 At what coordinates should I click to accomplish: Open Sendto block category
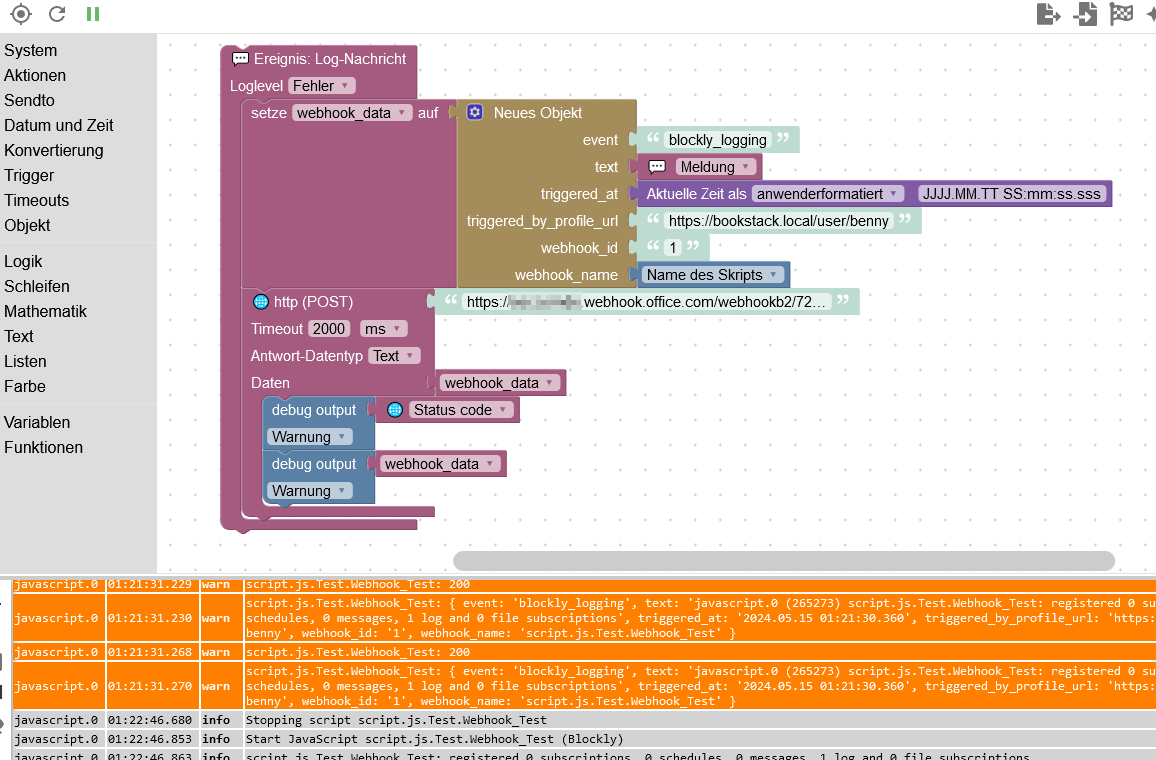[29, 100]
